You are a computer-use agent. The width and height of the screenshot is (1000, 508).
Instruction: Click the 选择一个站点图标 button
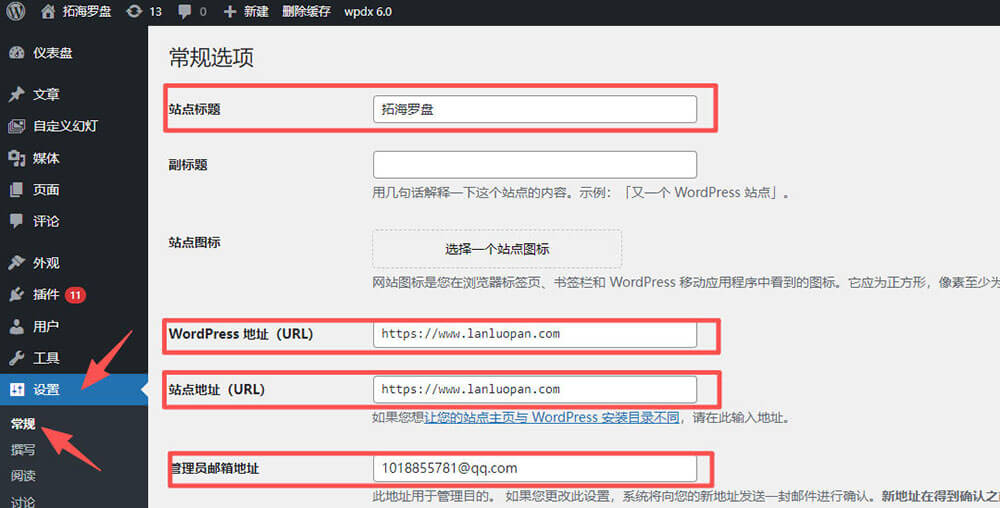497,249
